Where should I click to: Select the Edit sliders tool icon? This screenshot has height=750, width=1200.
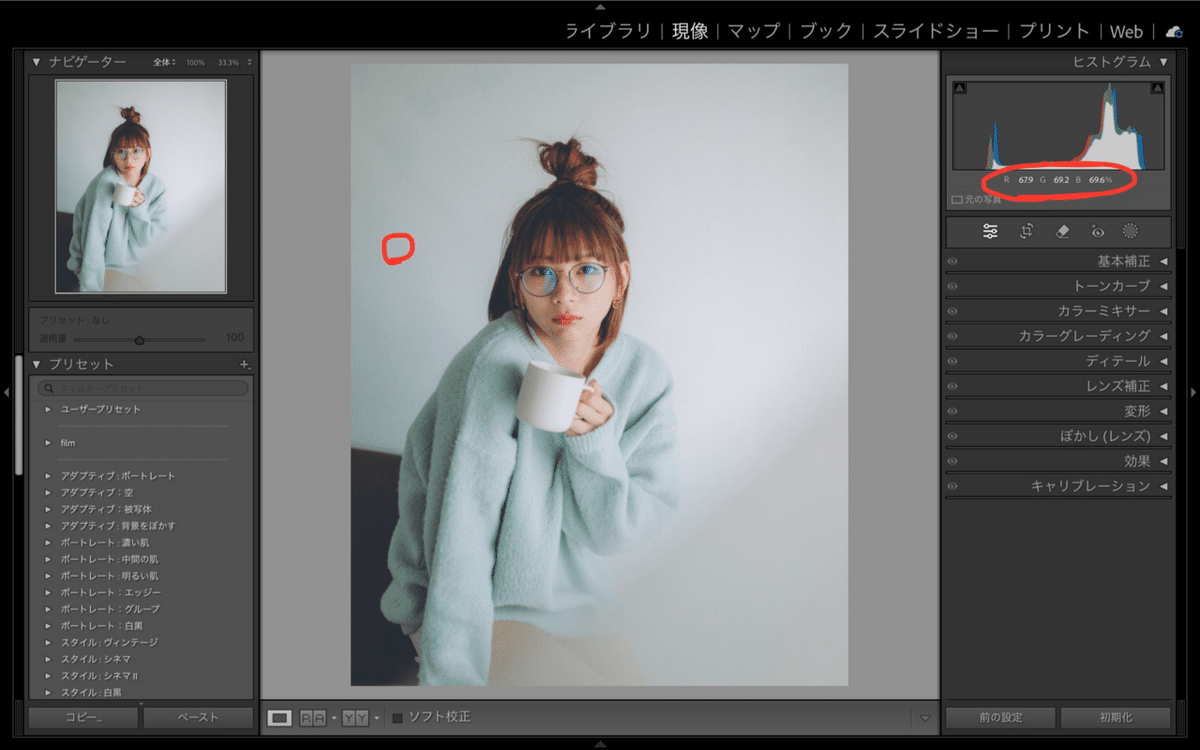pyautogui.click(x=990, y=231)
